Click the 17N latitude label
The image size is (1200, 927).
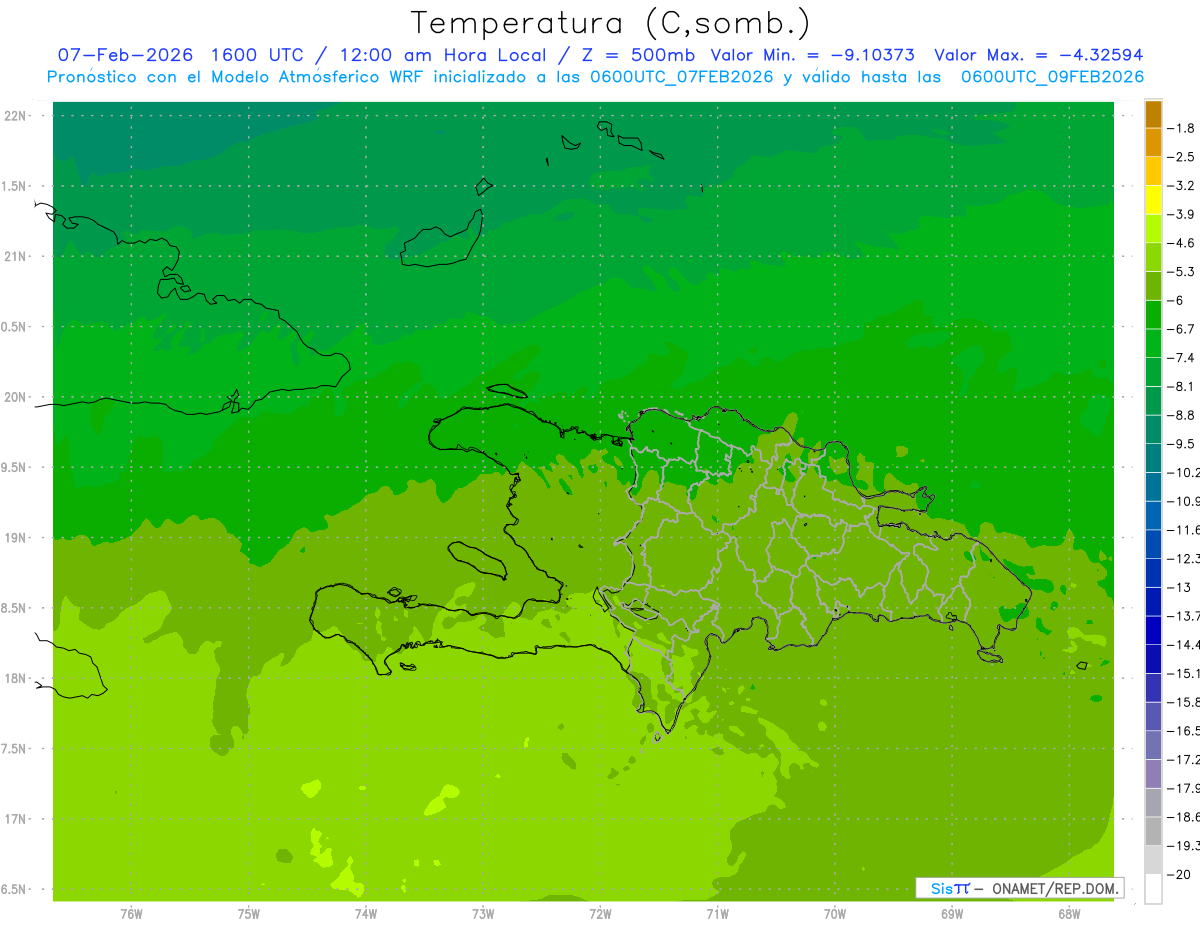point(15,820)
